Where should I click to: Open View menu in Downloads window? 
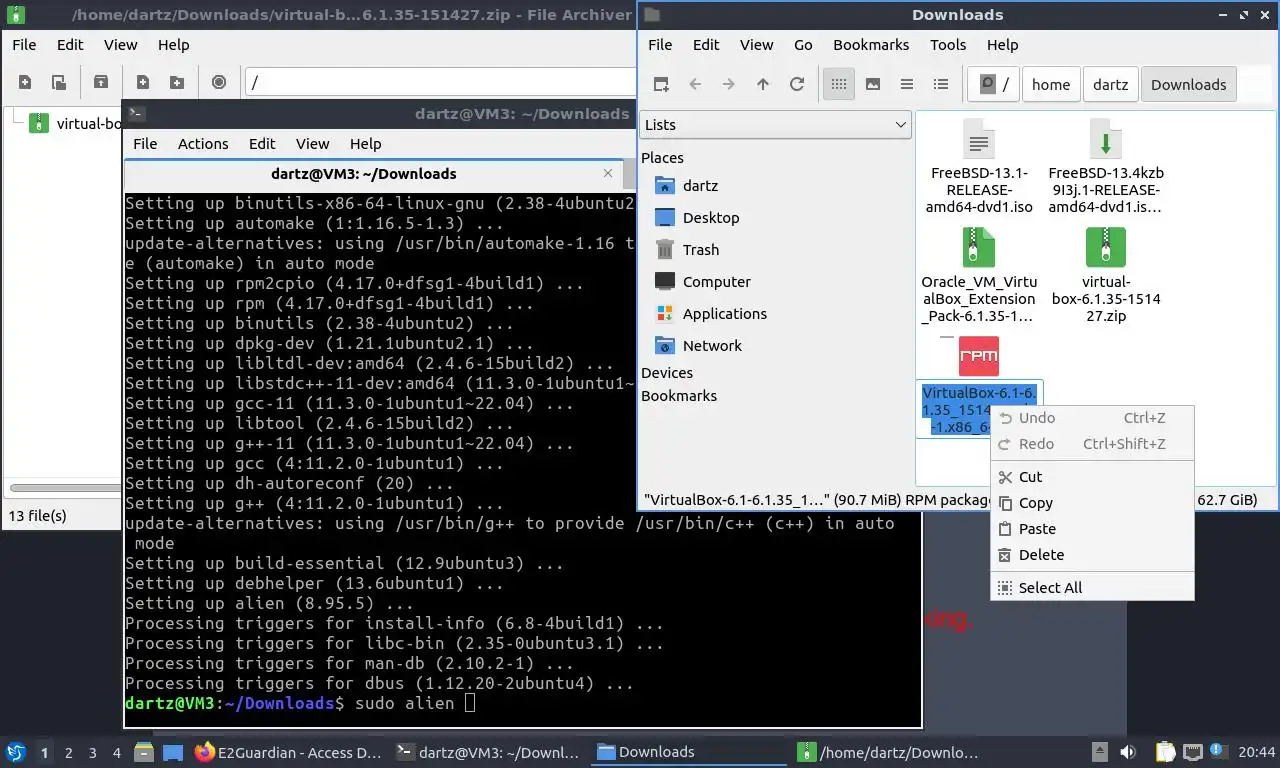pos(756,45)
